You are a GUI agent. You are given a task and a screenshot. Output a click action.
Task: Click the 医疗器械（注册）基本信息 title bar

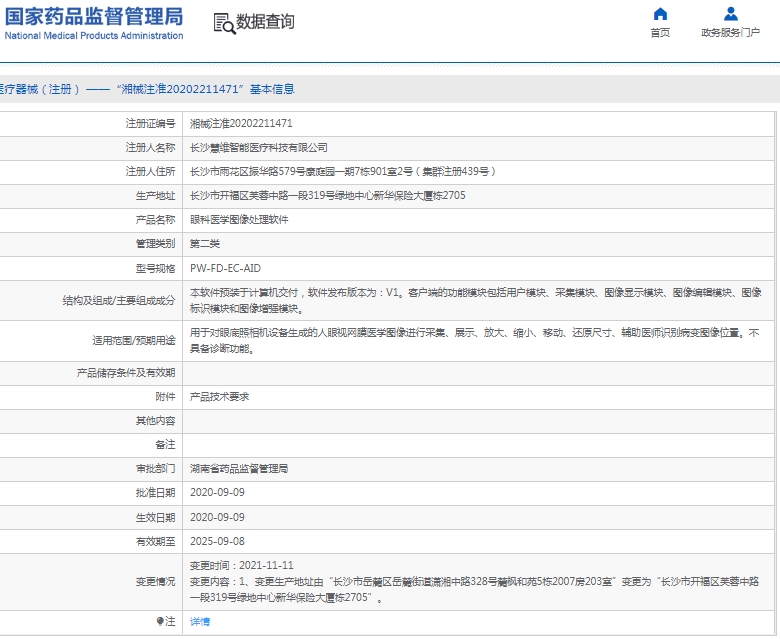(390, 89)
